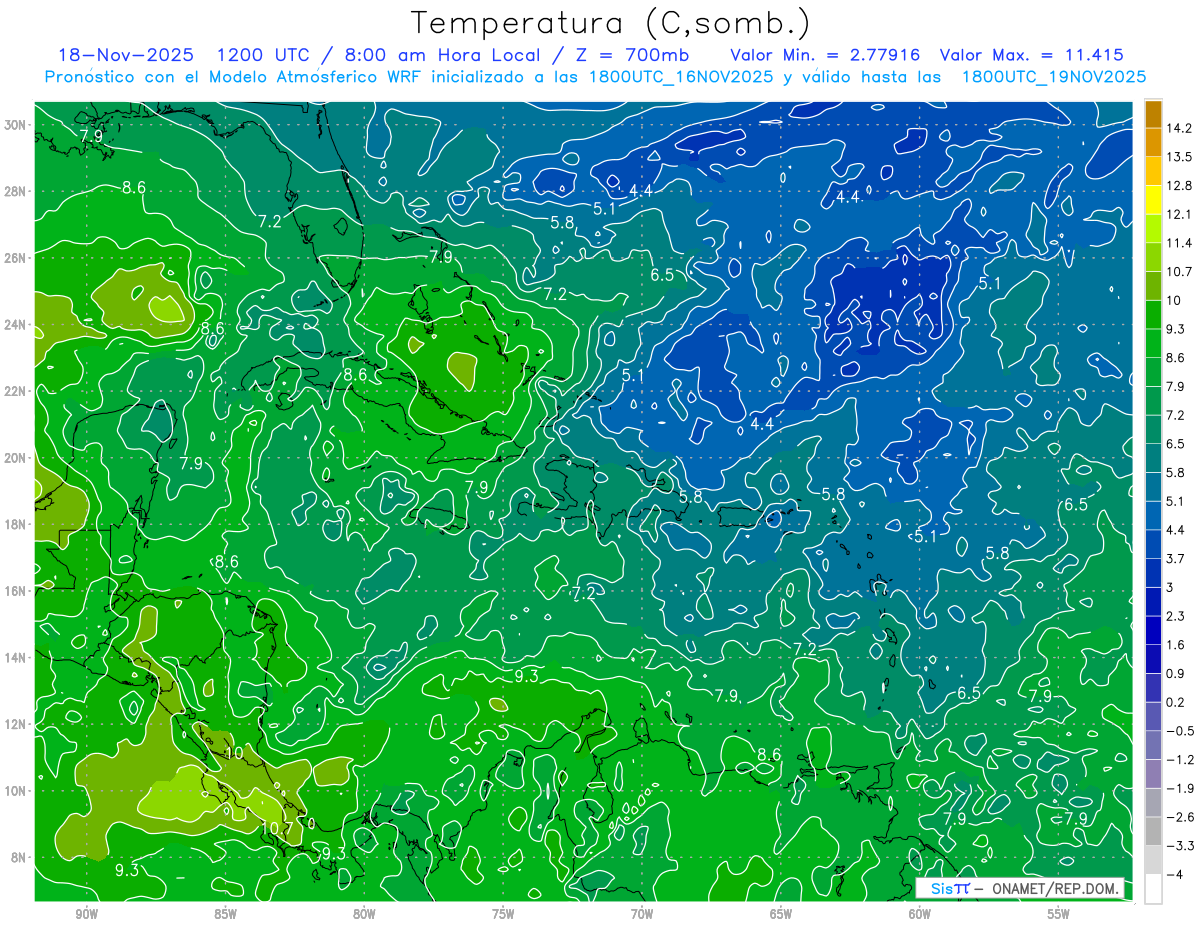Click the '-1.2' colorbar value

click(1179, 760)
